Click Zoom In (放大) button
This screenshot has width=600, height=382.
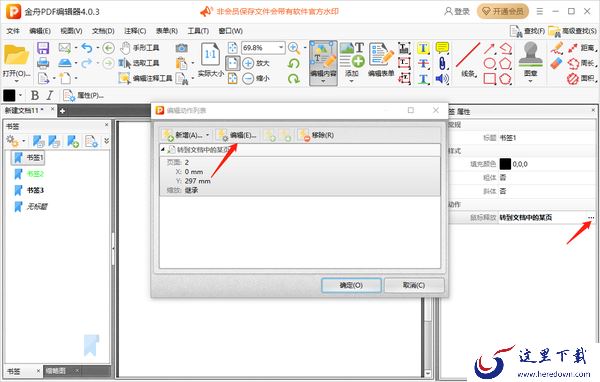coord(256,63)
